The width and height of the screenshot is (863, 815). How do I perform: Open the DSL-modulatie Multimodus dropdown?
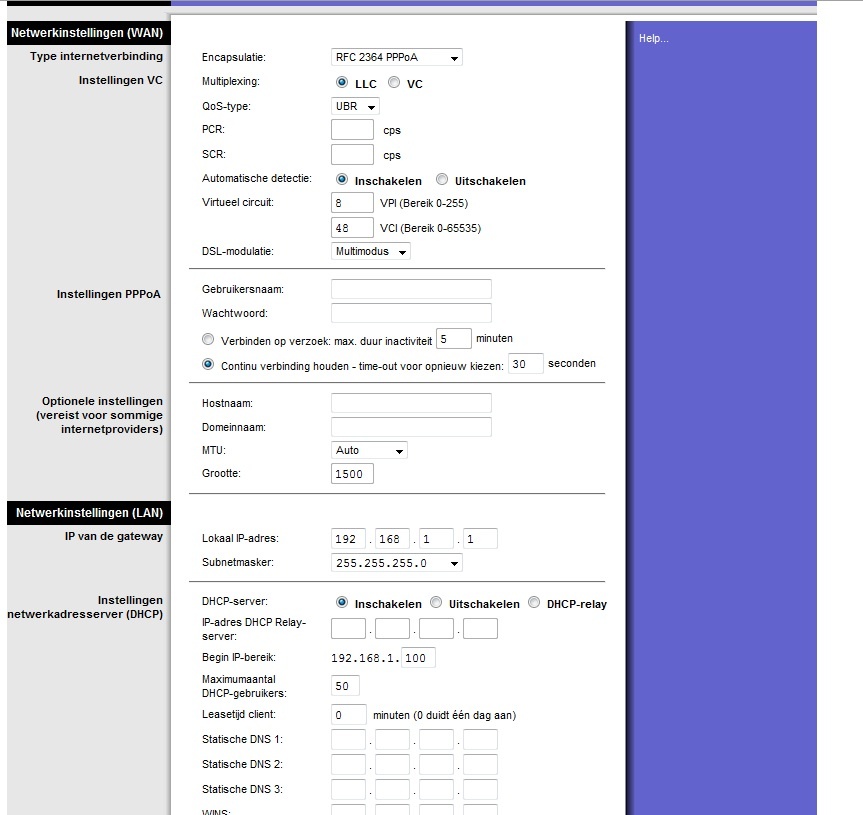tap(370, 251)
